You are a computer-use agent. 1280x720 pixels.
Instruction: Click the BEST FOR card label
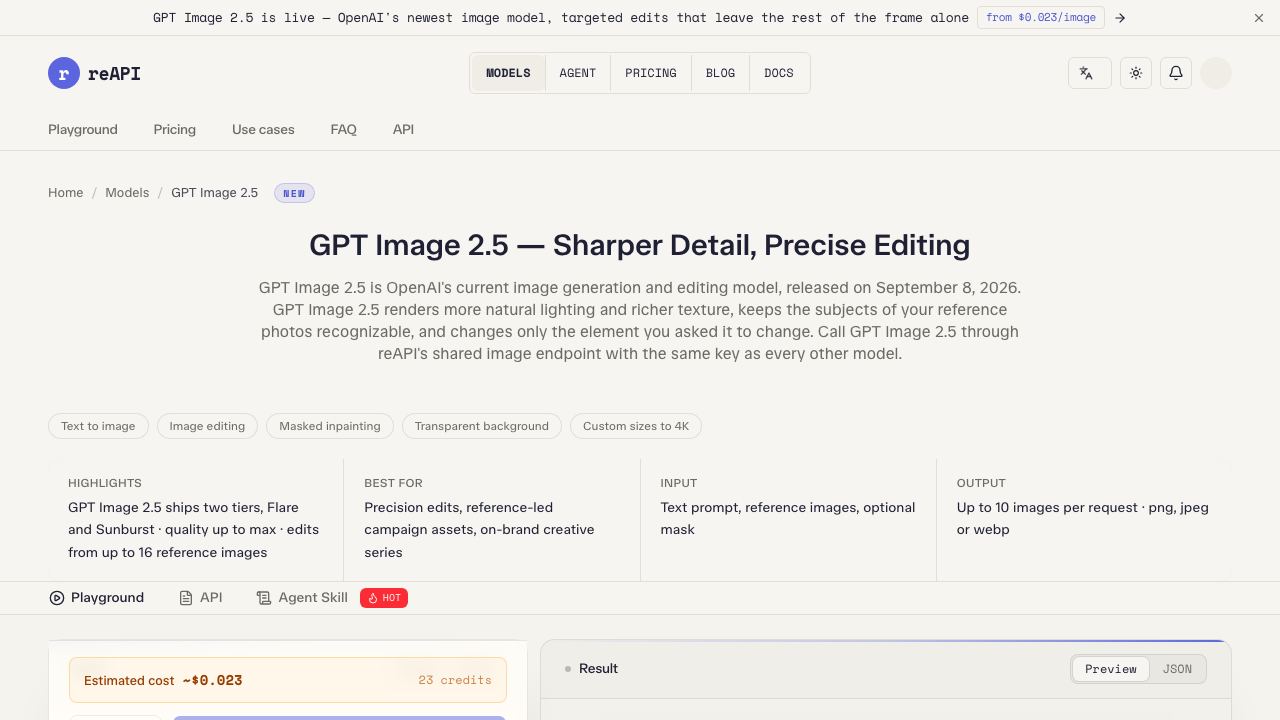pos(393,483)
